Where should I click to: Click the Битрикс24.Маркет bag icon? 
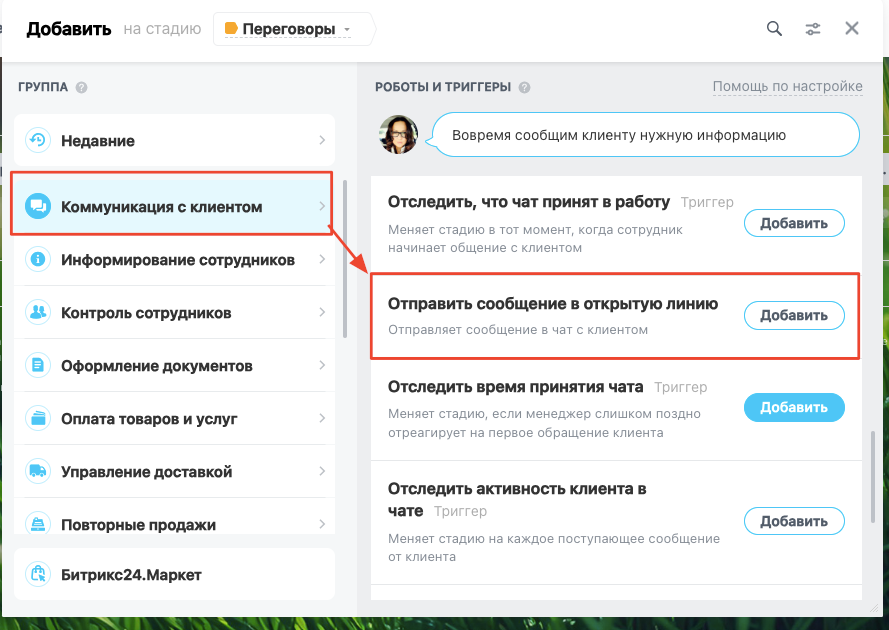point(38,574)
